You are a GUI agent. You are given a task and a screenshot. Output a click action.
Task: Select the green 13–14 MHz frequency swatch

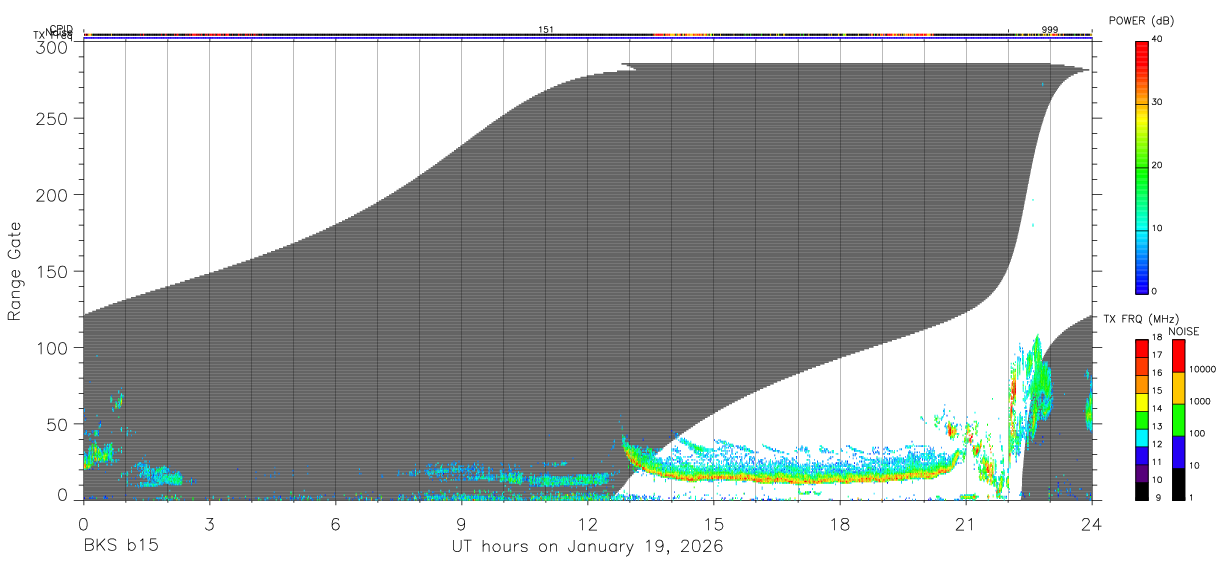1141,419
